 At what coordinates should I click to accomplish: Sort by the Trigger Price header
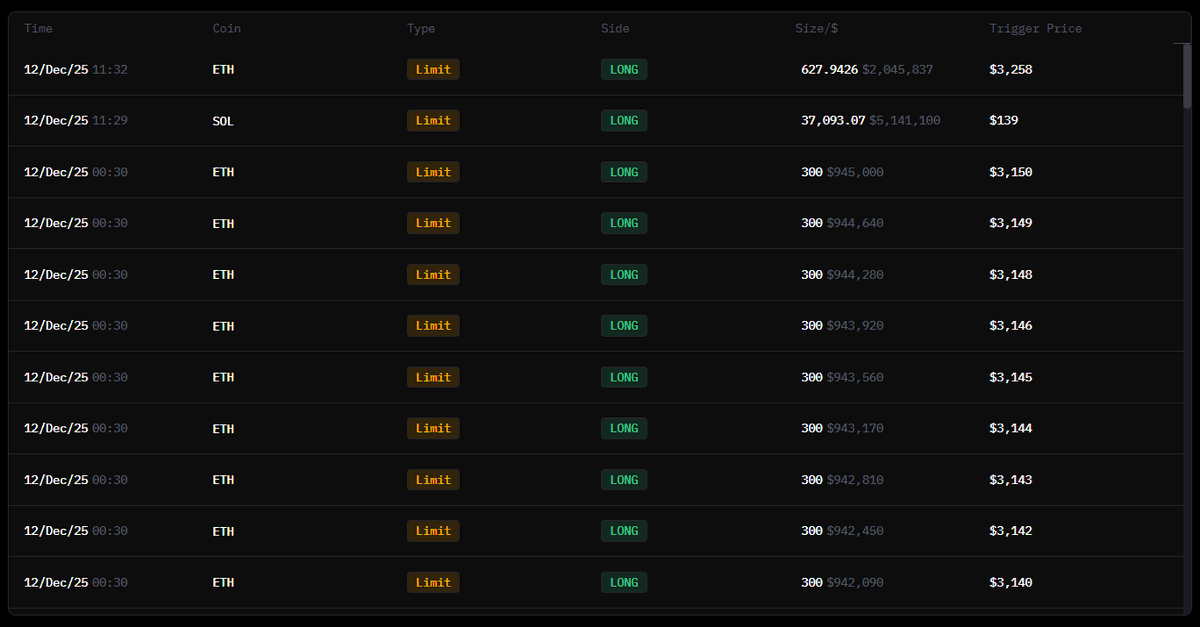click(1035, 29)
